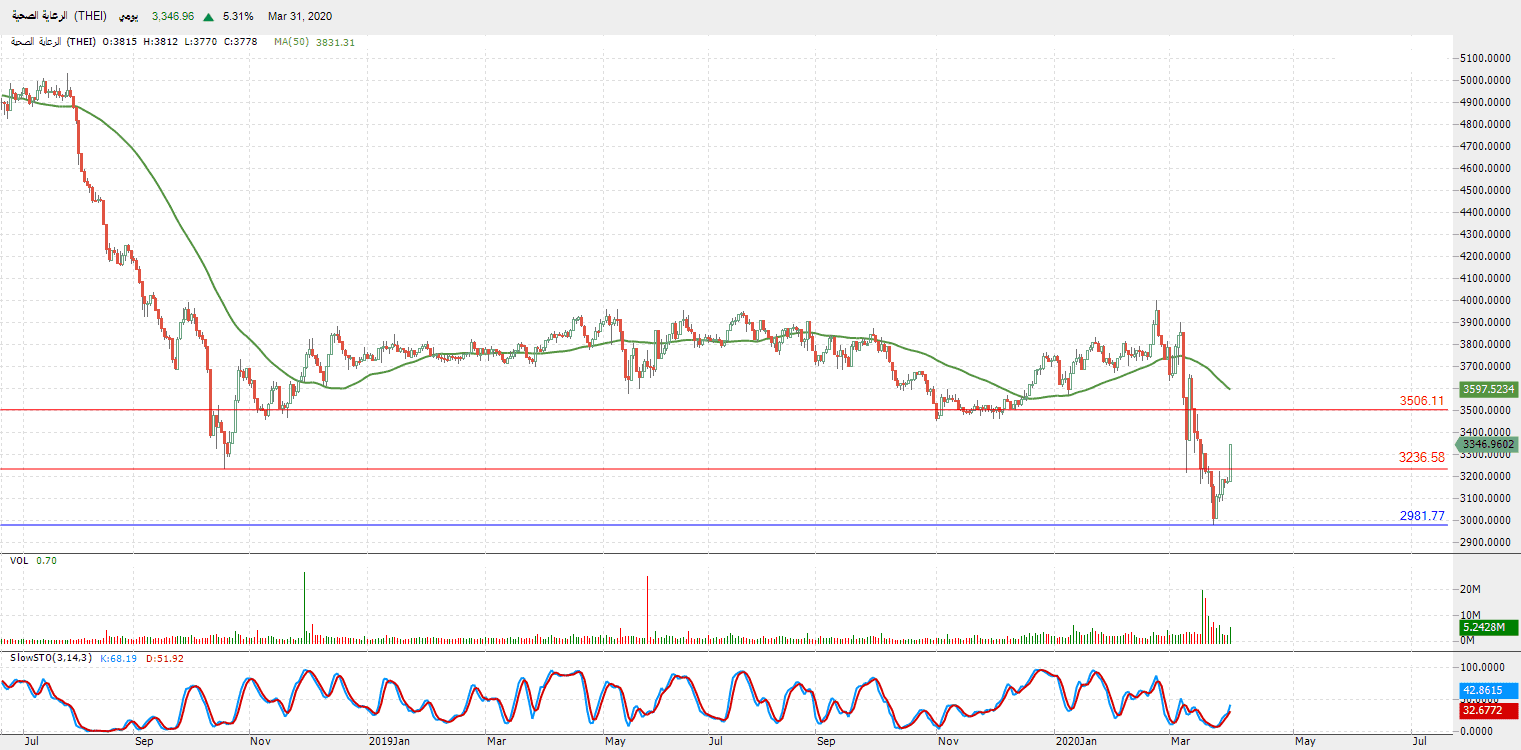Click the red 32.6772 stochastic tag

coord(1488,711)
